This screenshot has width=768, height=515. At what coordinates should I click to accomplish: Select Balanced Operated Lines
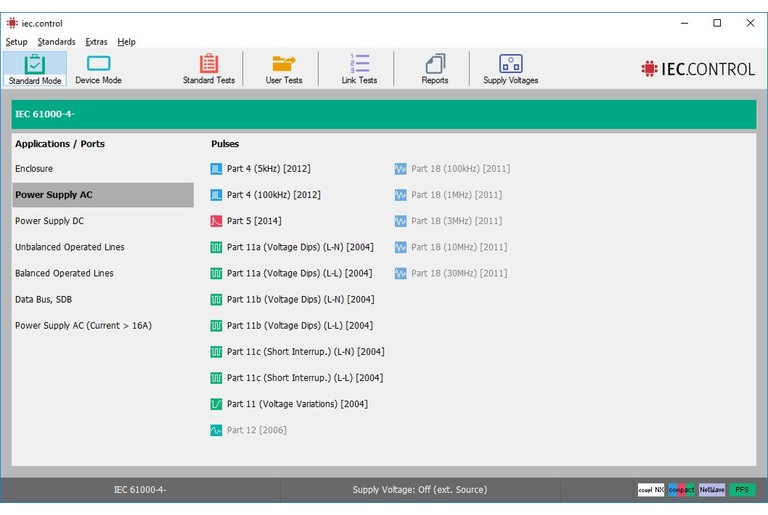coord(64,273)
